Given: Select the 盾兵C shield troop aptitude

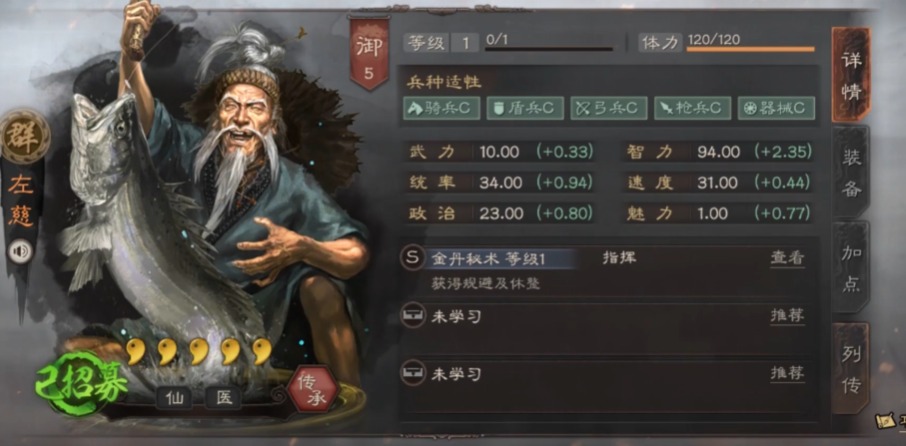Looking at the screenshot, I should click(525, 108).
